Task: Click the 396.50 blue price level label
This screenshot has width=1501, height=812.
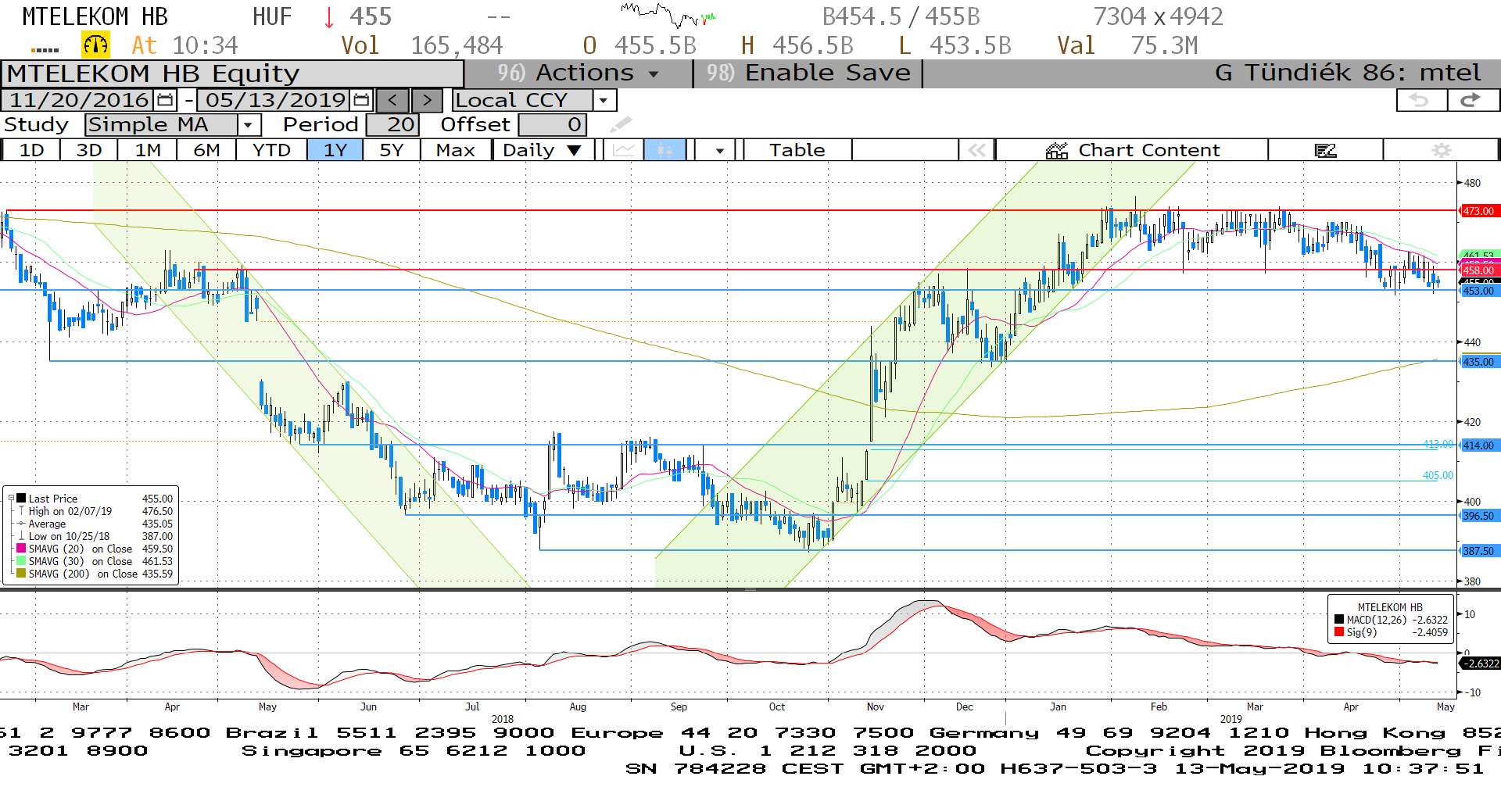Action: tap(1478, 516)
